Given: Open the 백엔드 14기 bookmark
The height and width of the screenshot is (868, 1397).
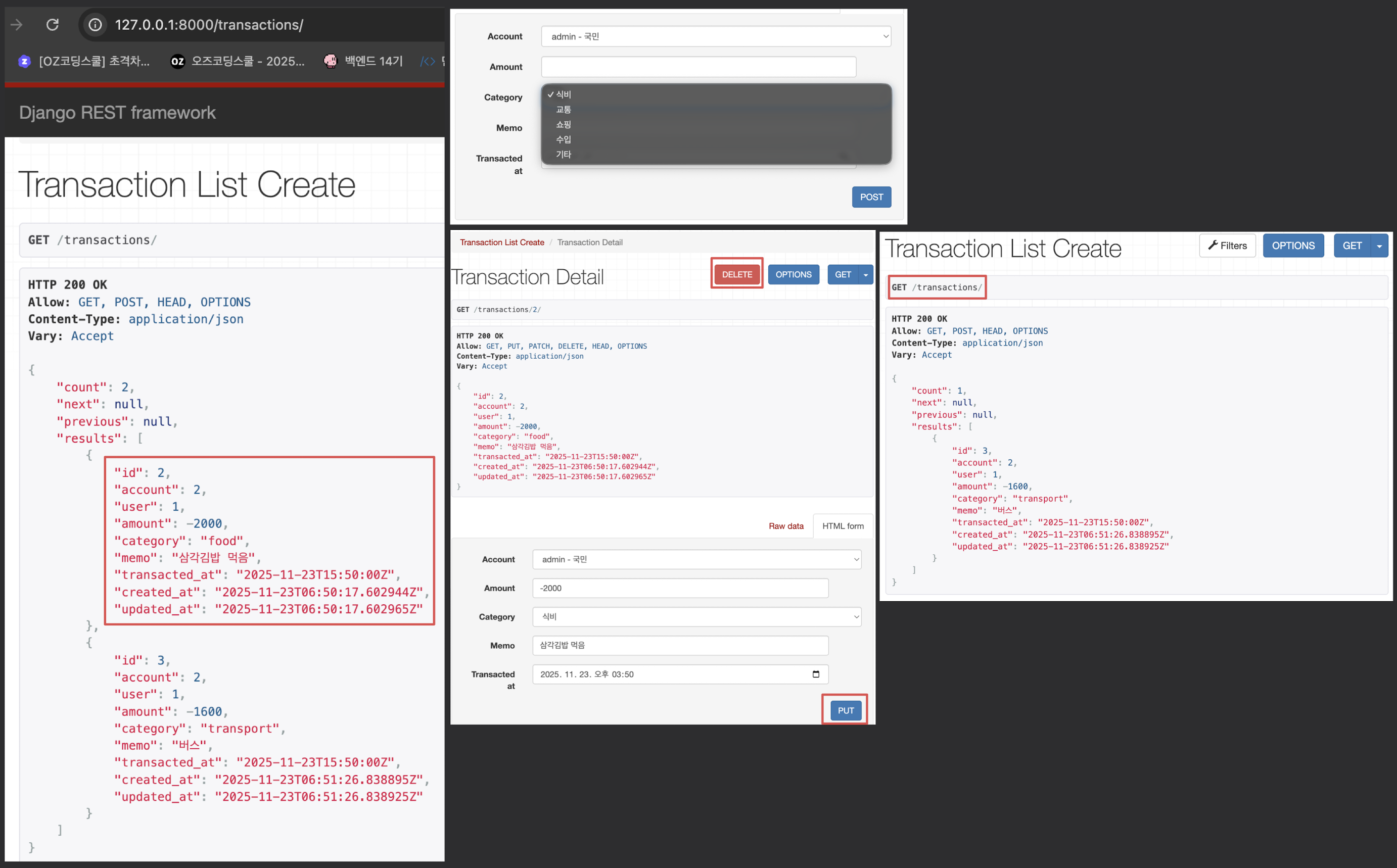Looking at the screenshot, I should point(363,61).
